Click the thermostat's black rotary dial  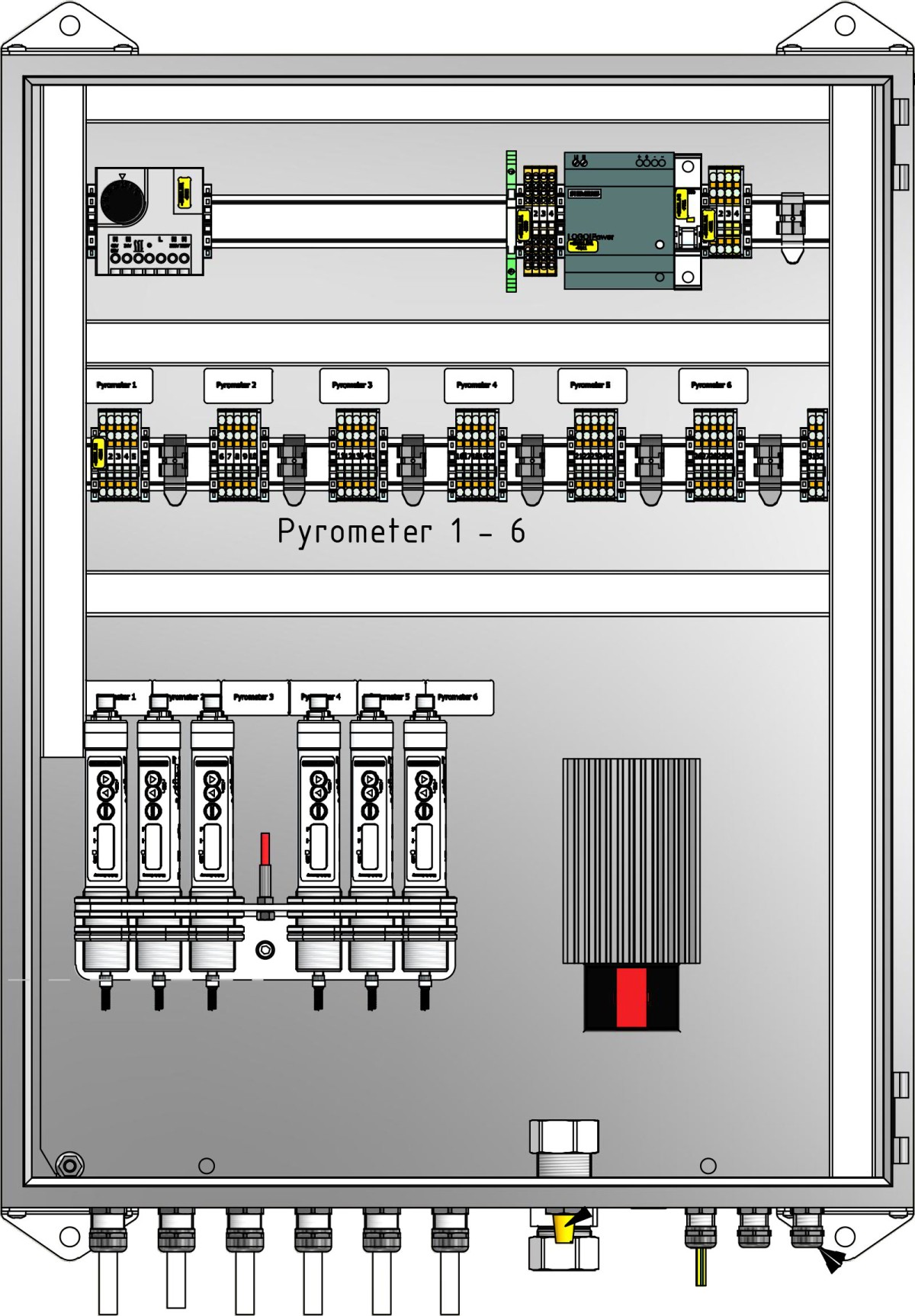click(x=122, y=200)
